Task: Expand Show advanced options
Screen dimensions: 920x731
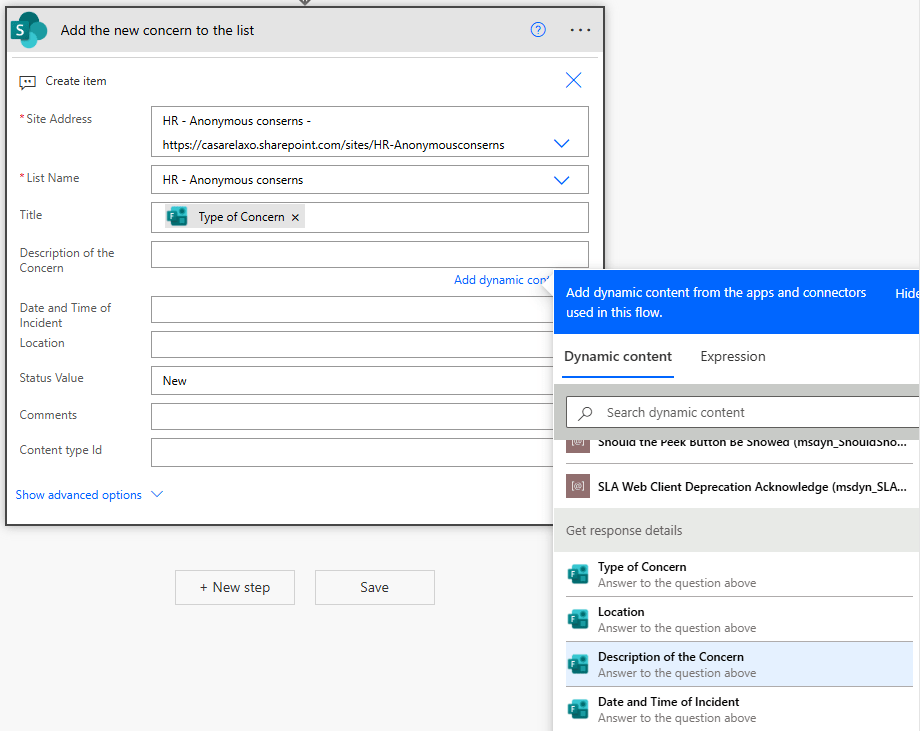Action: click(89, 495)
